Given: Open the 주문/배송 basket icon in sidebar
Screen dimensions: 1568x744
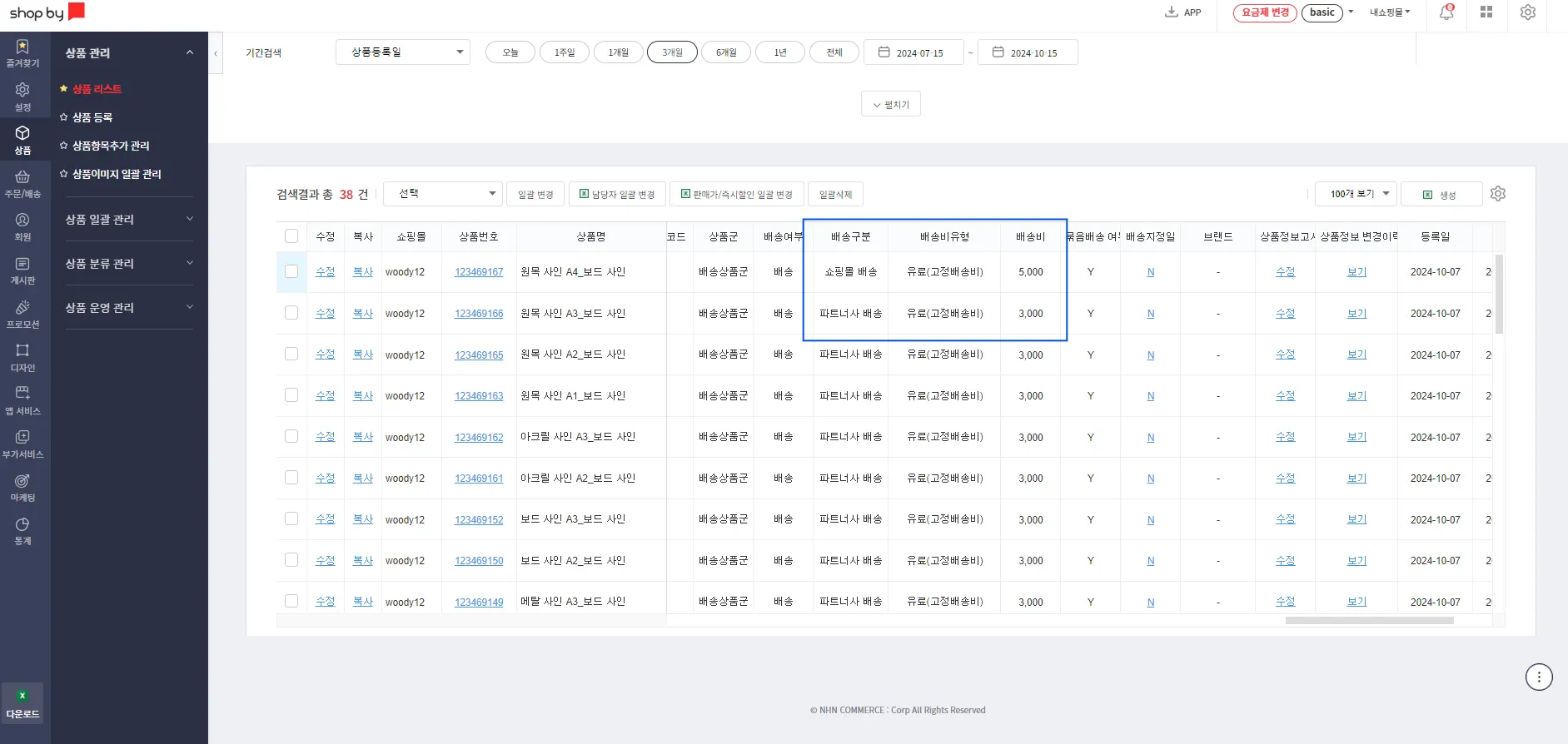Looking at the screenshot, I should (22, 177).
